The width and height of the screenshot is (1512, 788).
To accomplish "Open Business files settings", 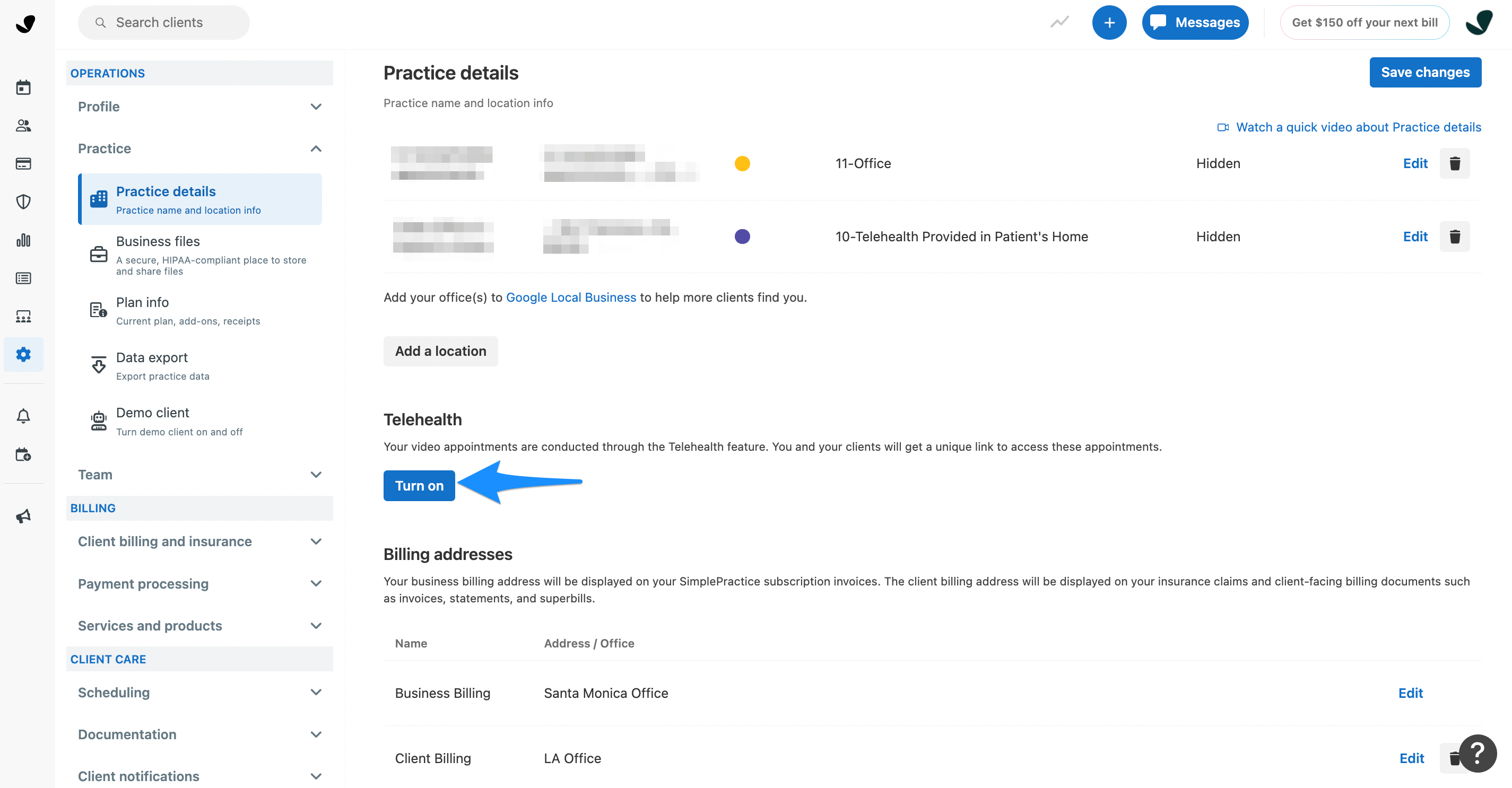I will (158, 241).
